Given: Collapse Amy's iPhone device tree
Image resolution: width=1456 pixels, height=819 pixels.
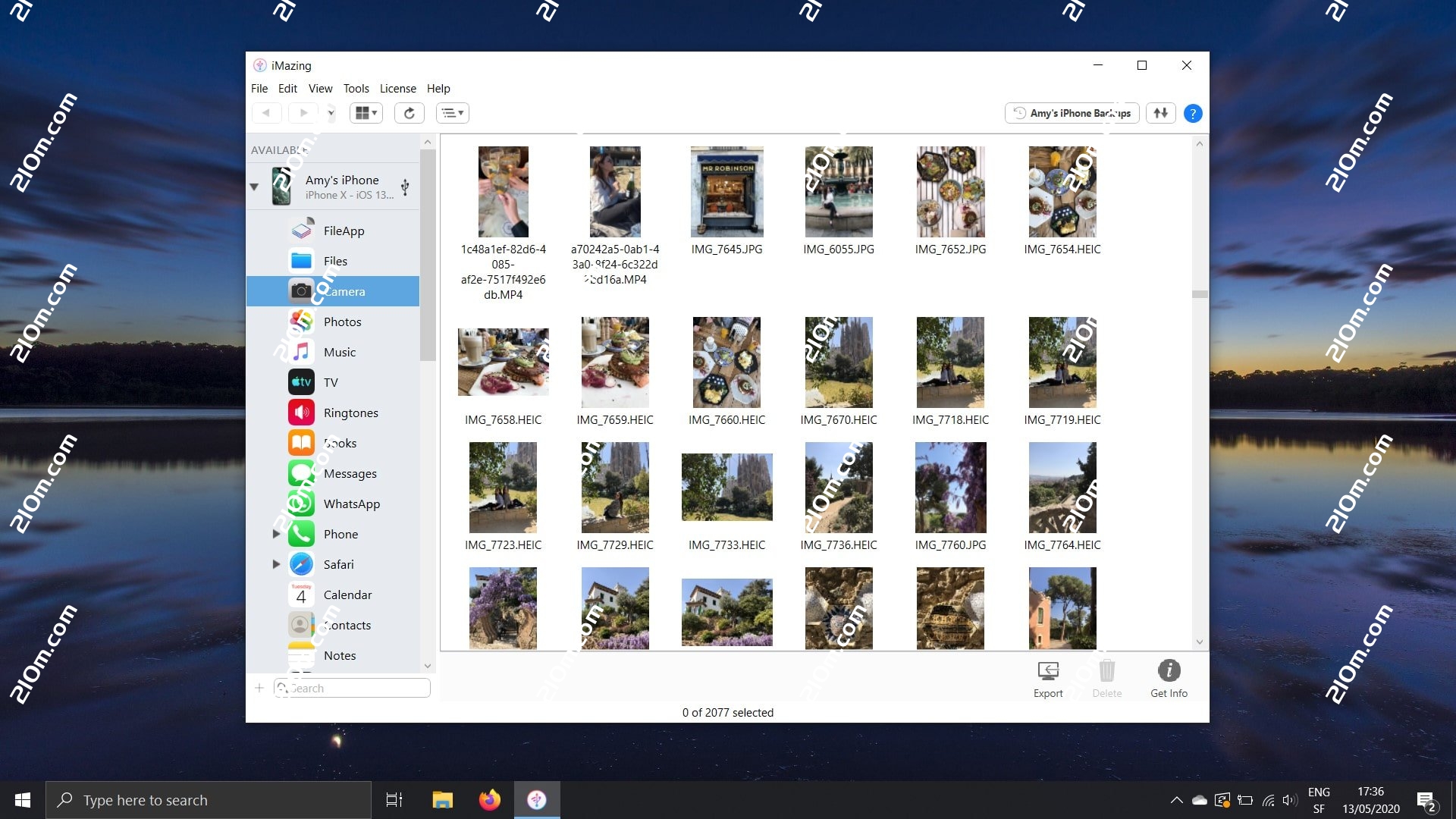Looking at the screenshot, I should point(255,186).
